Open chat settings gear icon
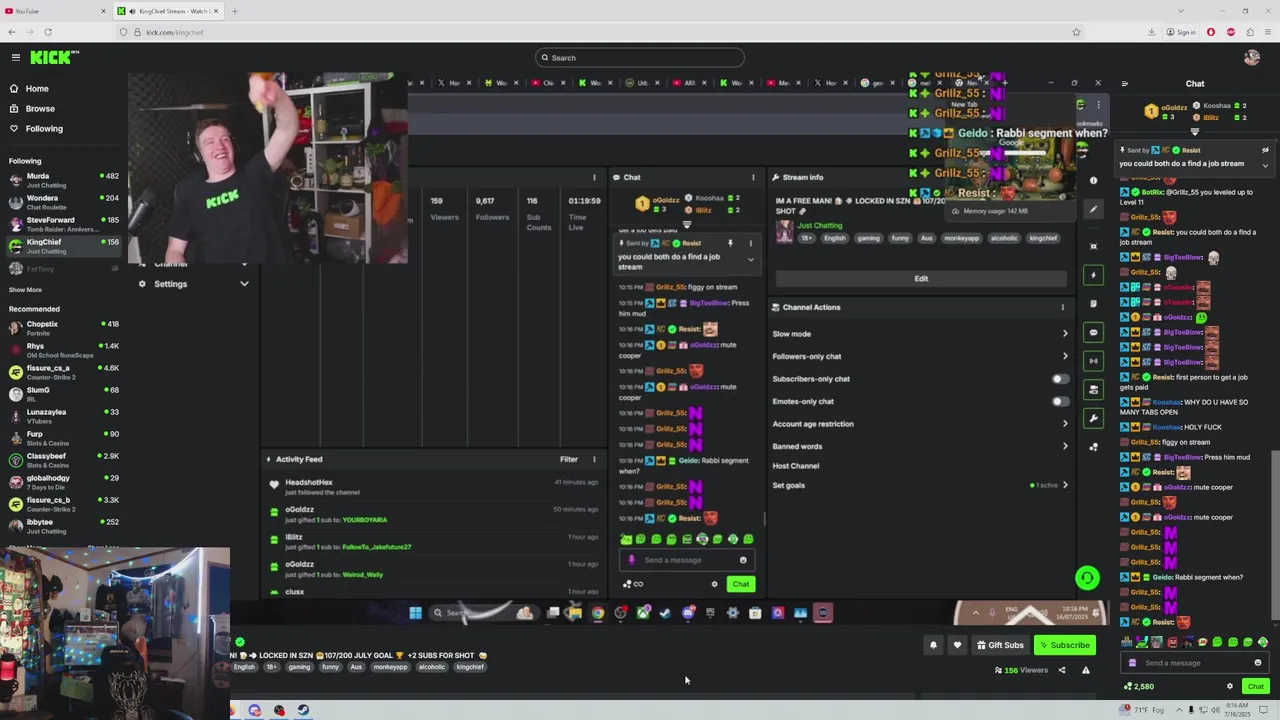This screenshot has width=1280, height=720. pyautogui.click(x=1230, y=686)
